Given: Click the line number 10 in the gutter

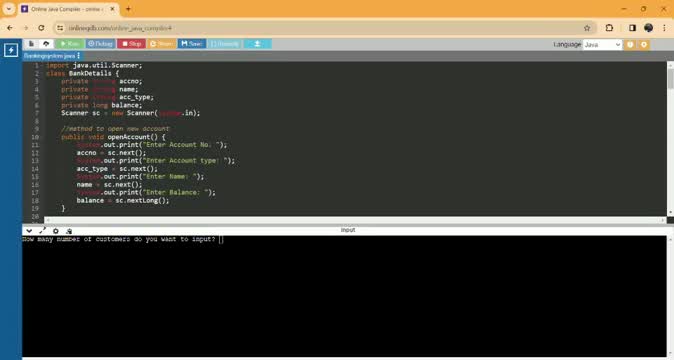Looking at the screenshot, I should coord(35,137).
